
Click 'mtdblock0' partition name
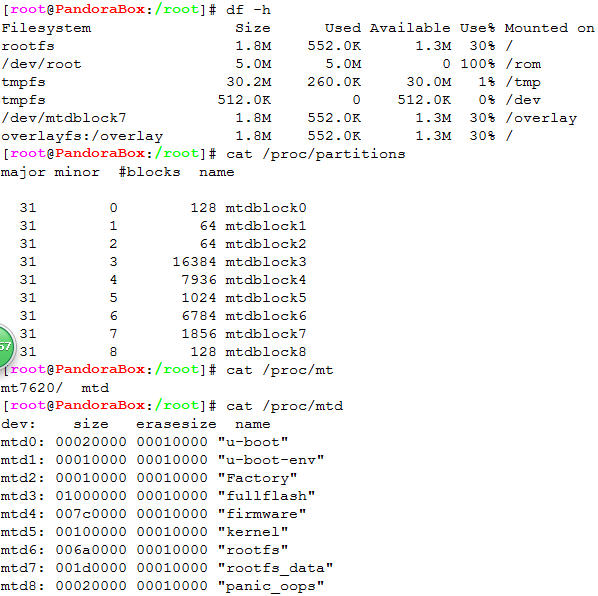[x=266, y=208]
